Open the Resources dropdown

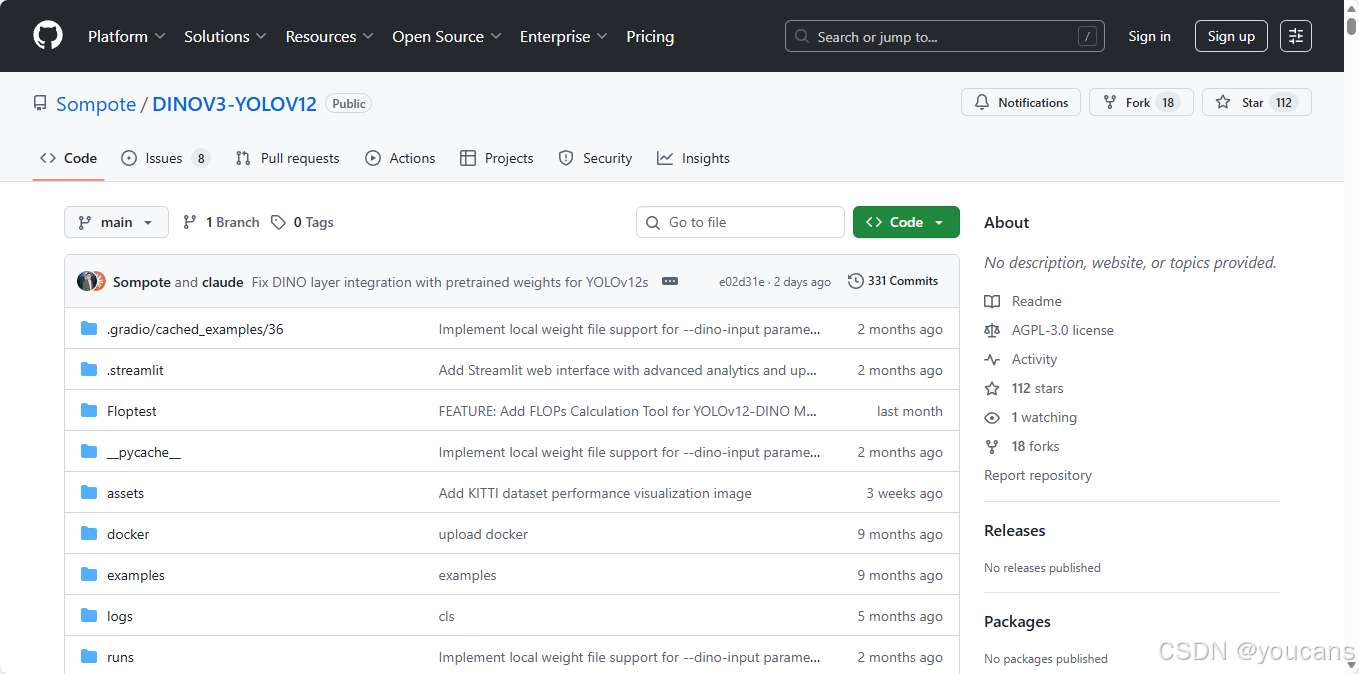point(329,36)
